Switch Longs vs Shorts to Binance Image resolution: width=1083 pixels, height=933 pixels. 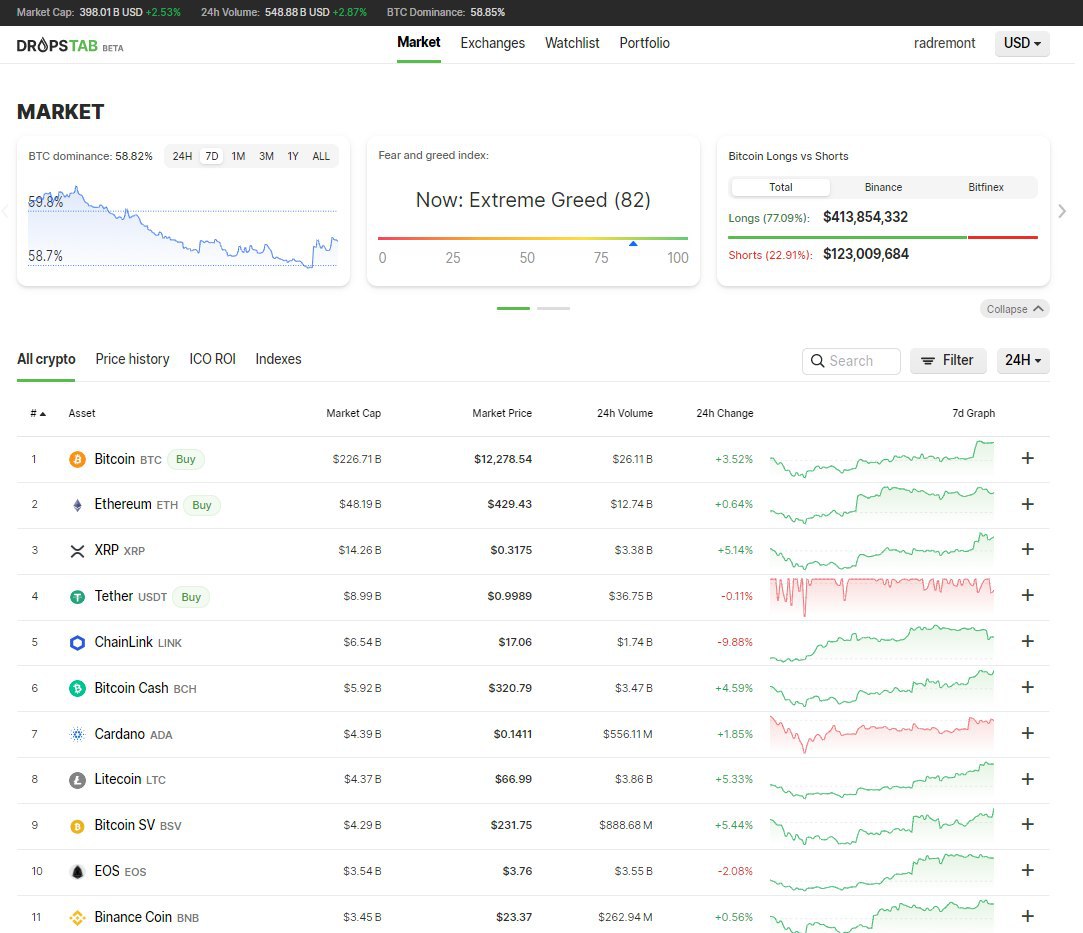883,187
